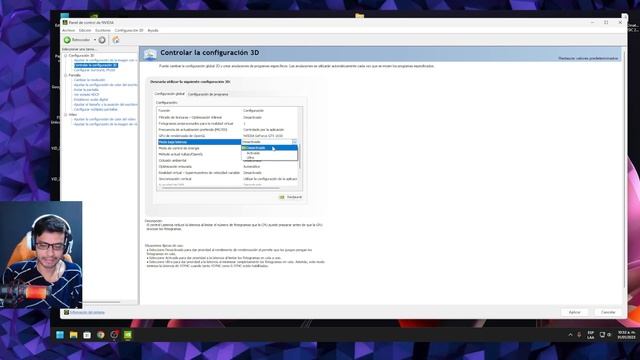Click the Frecuencia de actualización preferida row

pos(228,129)
